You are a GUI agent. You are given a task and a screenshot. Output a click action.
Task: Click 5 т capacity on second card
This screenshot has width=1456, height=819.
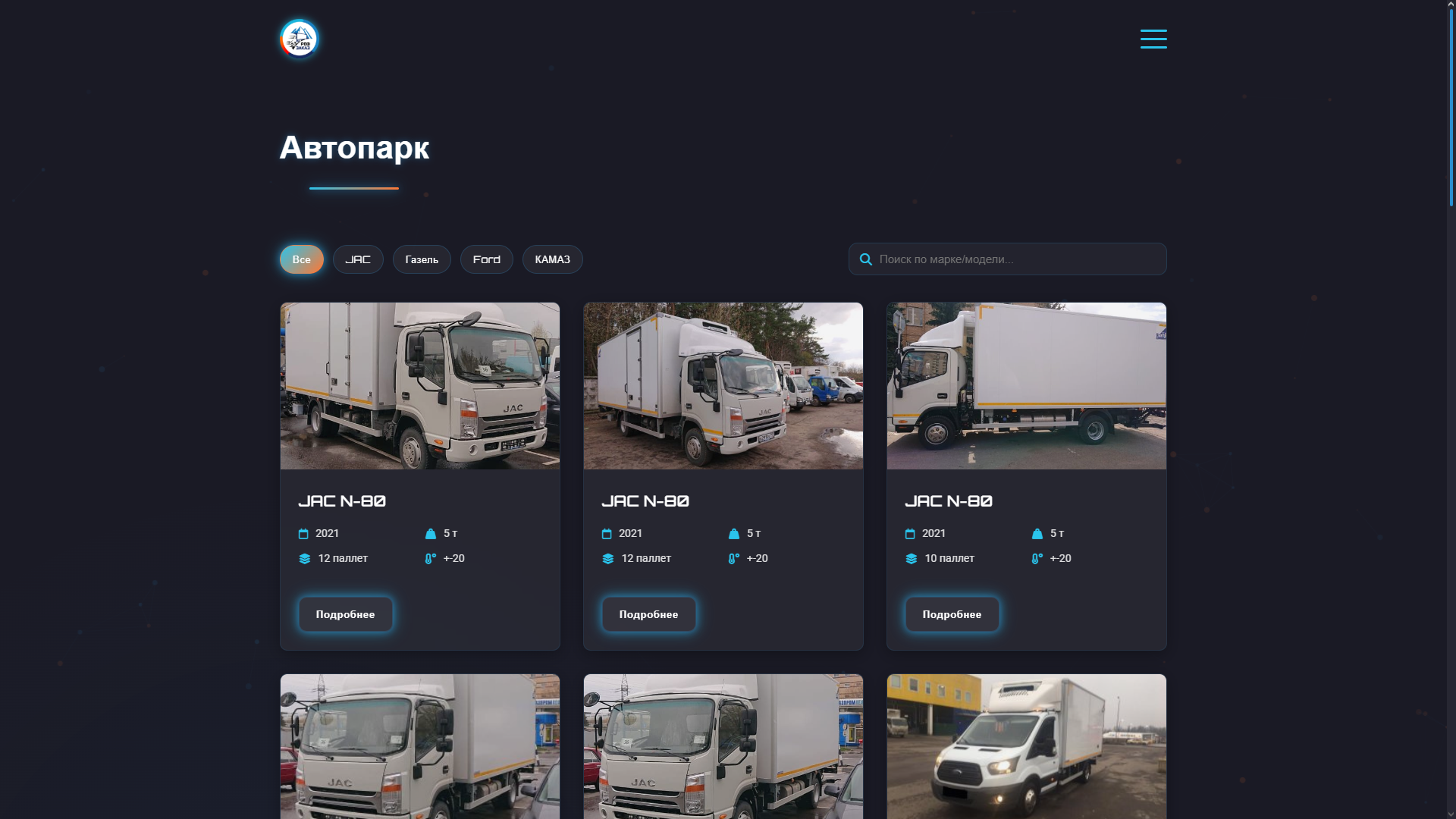(x=754, y=533)
